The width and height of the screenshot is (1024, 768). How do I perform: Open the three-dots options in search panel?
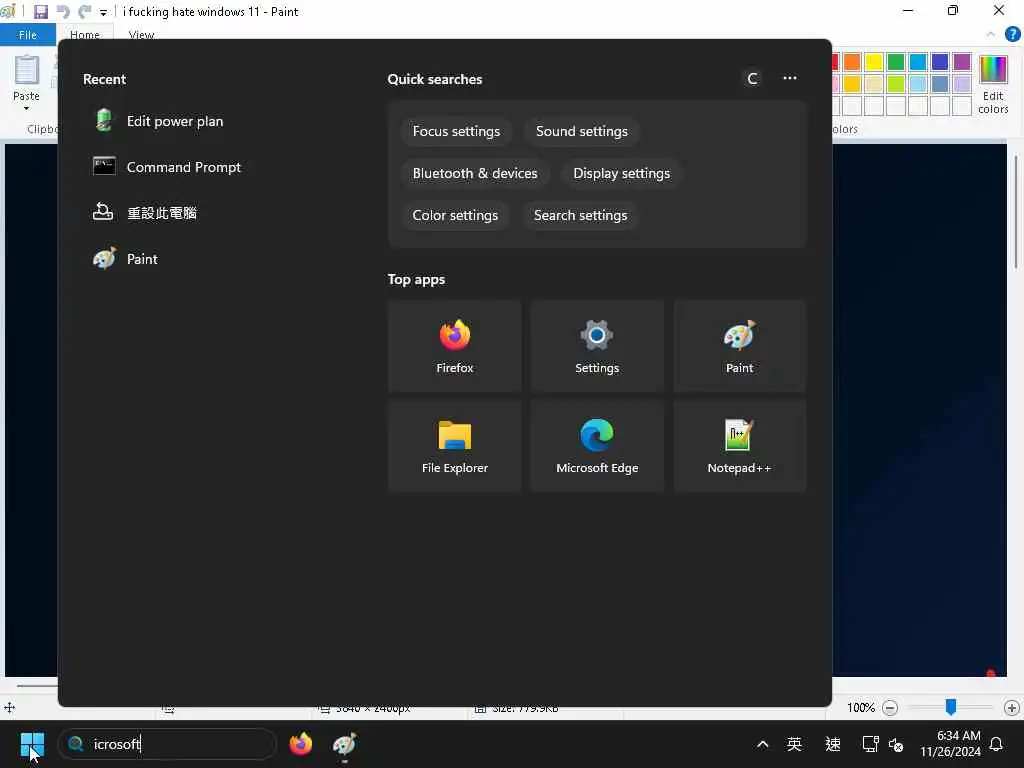(790, 78)
